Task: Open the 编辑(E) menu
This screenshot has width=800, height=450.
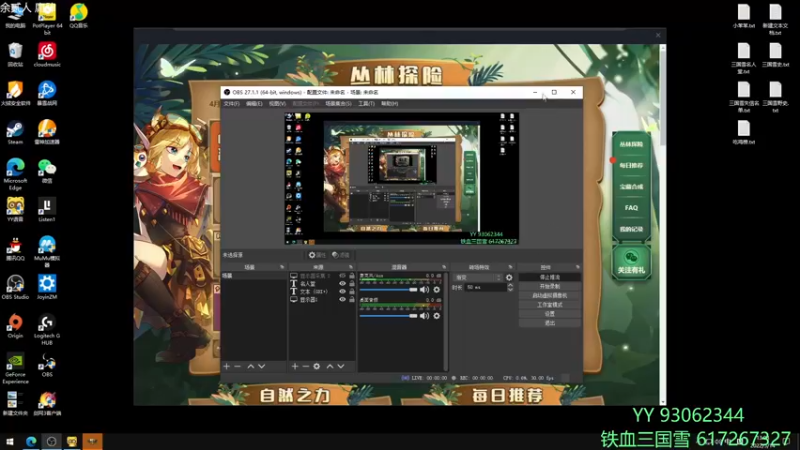Action: point(254,104)
